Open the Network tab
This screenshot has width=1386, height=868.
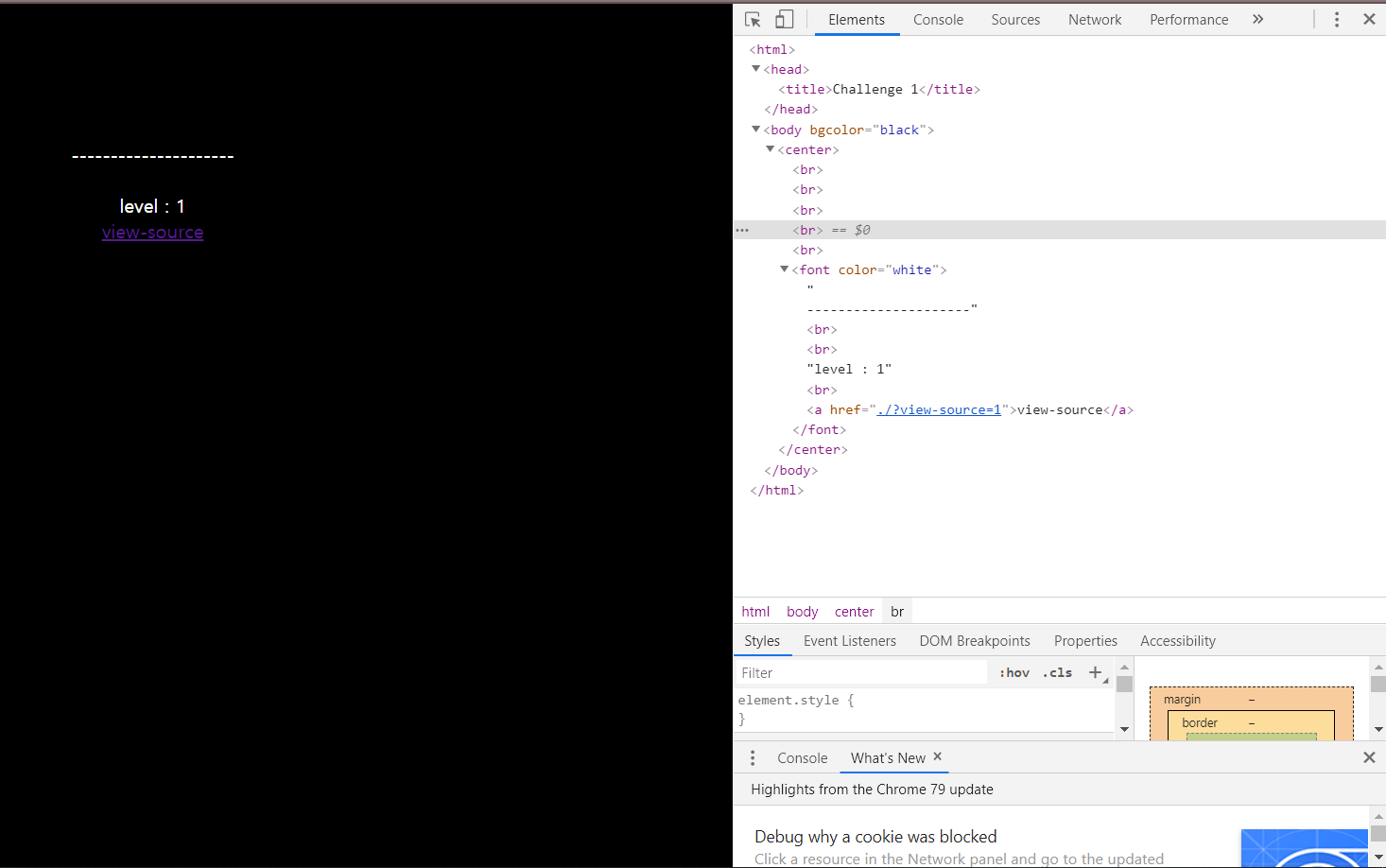click(1095, 19)
